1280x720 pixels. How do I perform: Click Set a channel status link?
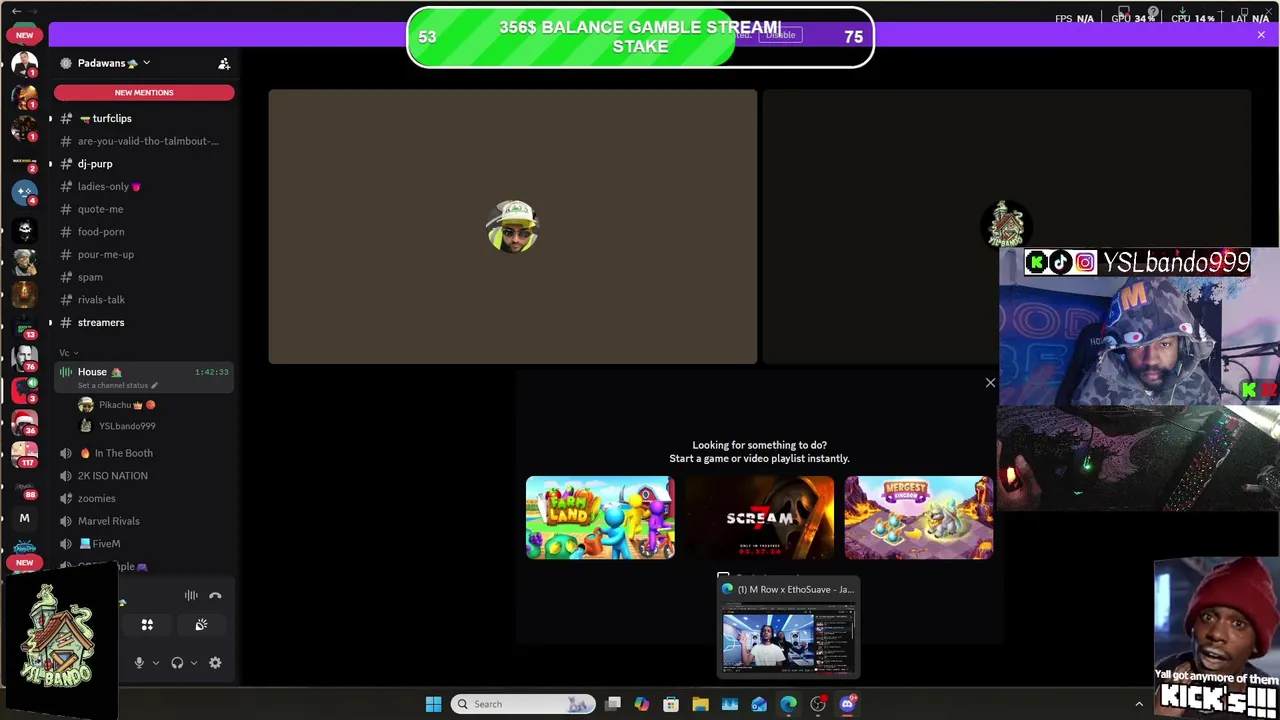pyautogui.click(x=116, y=385)
